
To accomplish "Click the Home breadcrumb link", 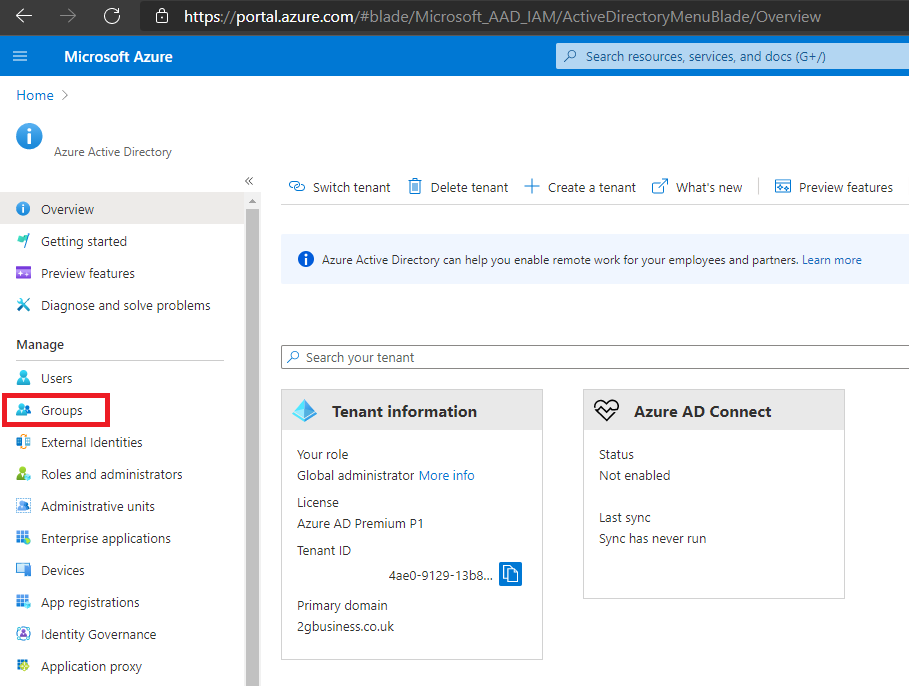I will pos(35,95).
